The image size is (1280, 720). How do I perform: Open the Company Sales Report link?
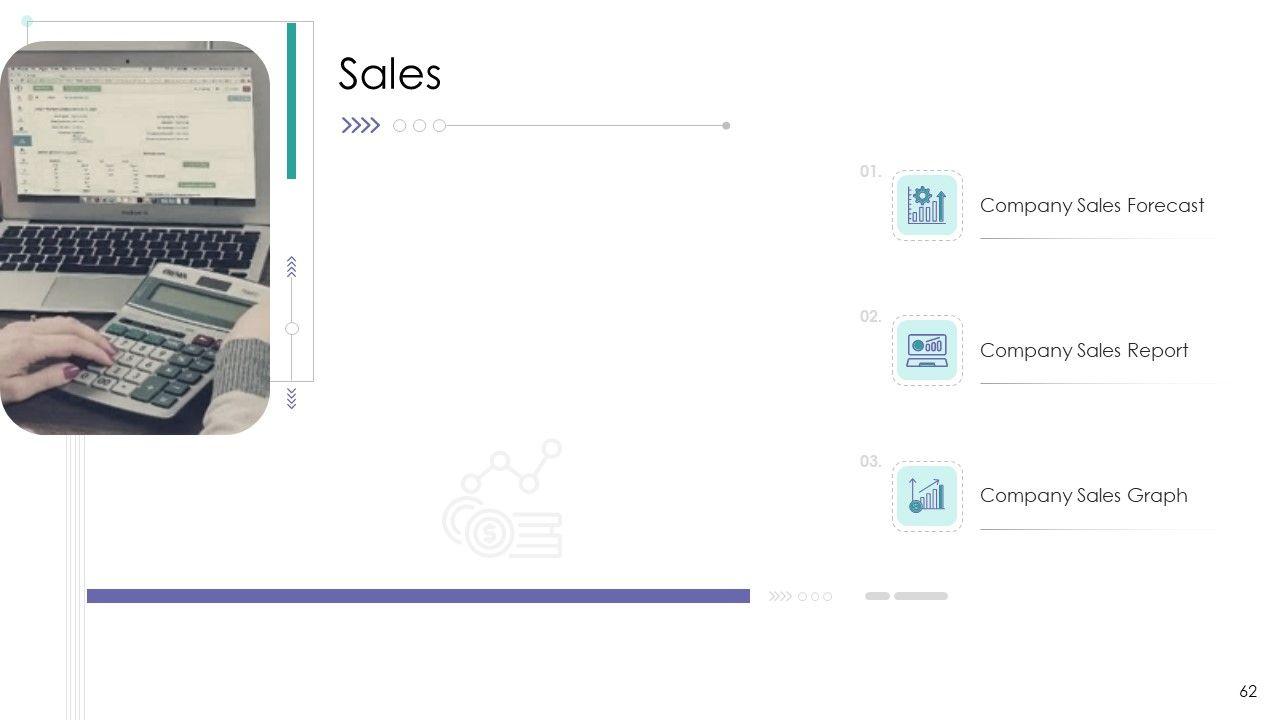pyautogui.click(x=1083, y=351)
